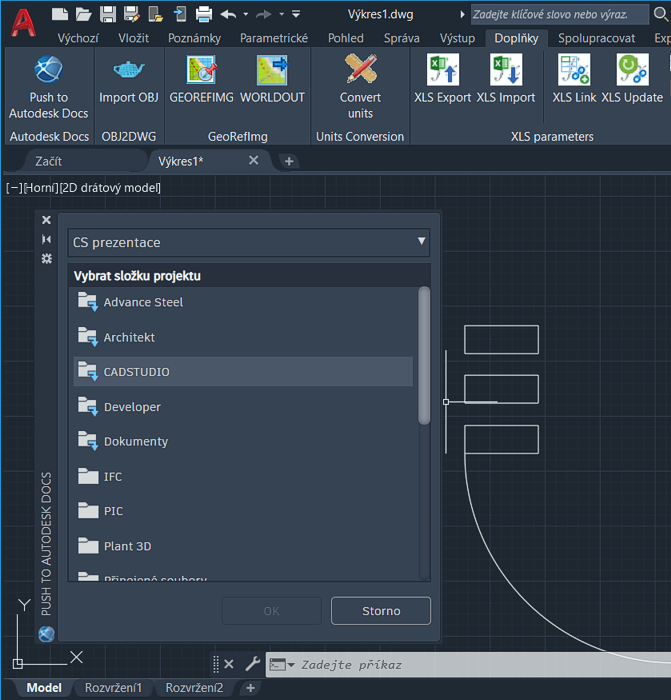Click the Save As icon

coord(131,14)
